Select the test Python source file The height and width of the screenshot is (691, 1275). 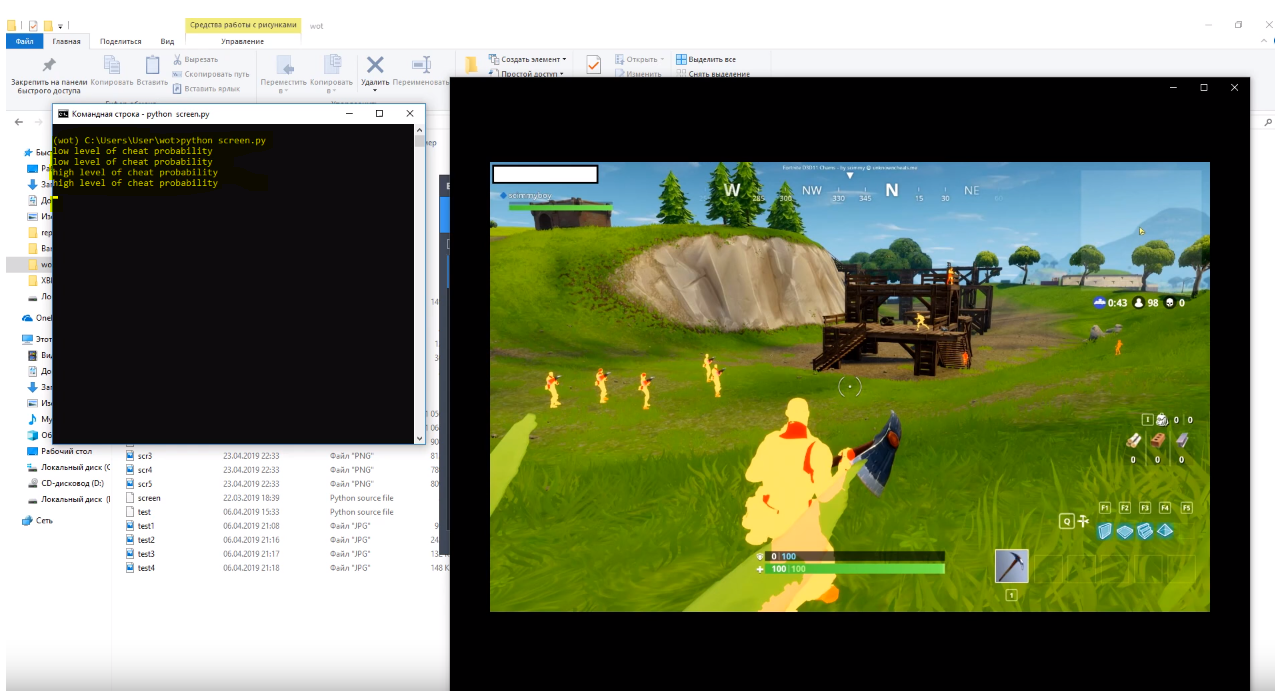coord(144,512)
